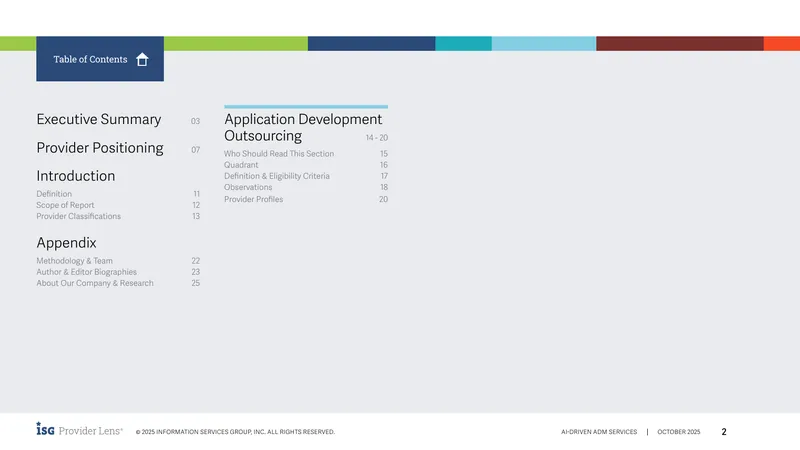The width and height of the screenshot is (800, 450).
Task: Click page number 15 next to Who Should Read
Action: 384,154
